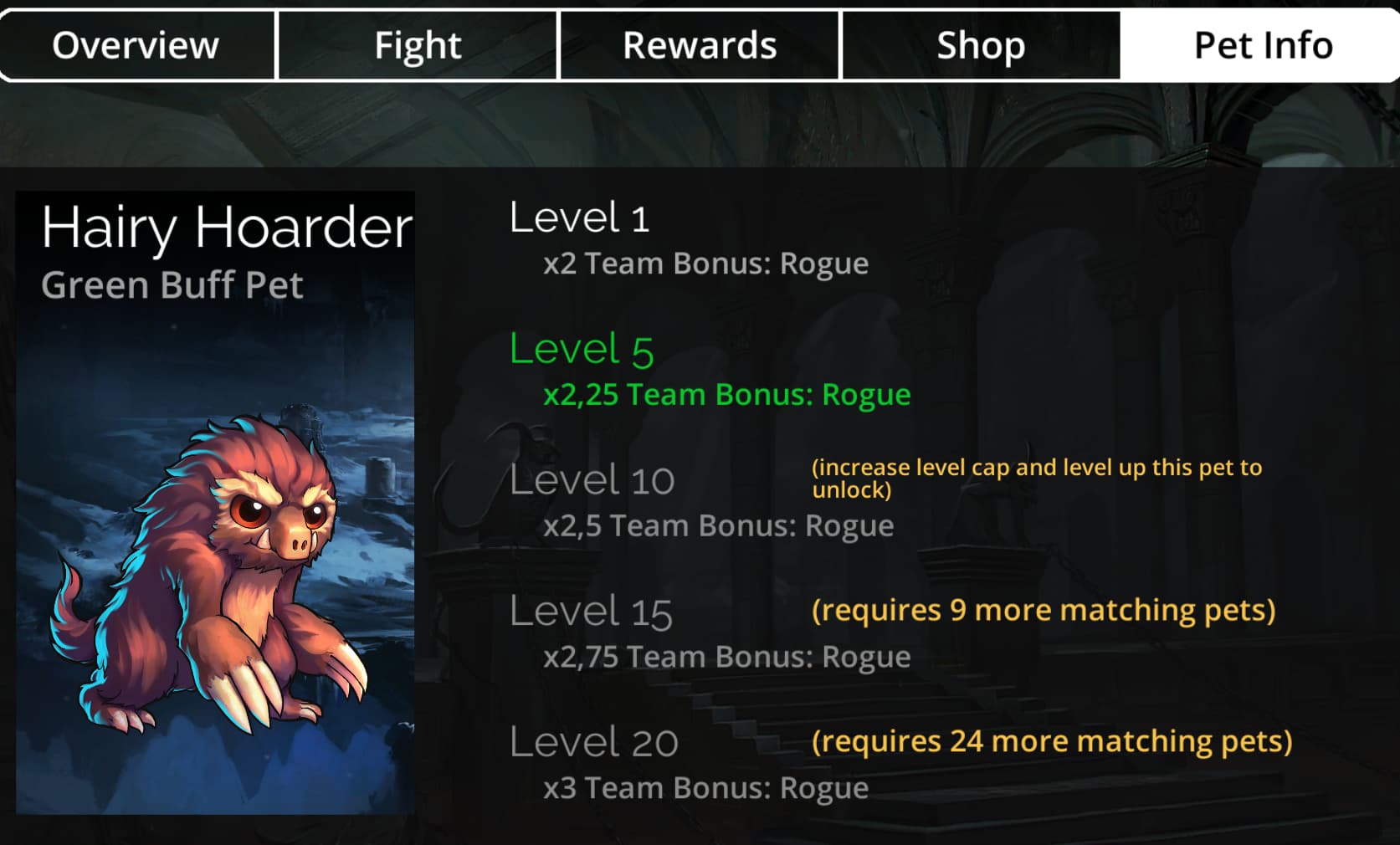Select the Level 10 heading

(592, 480)
